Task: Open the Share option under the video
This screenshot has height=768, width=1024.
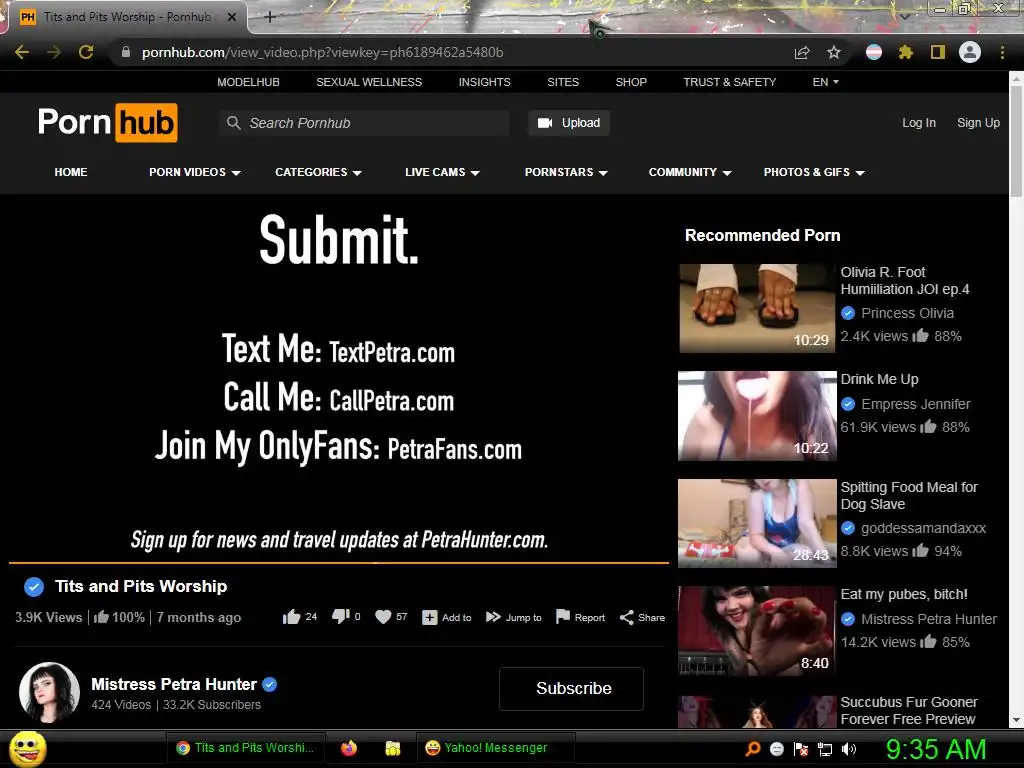Action: (642, 617)
